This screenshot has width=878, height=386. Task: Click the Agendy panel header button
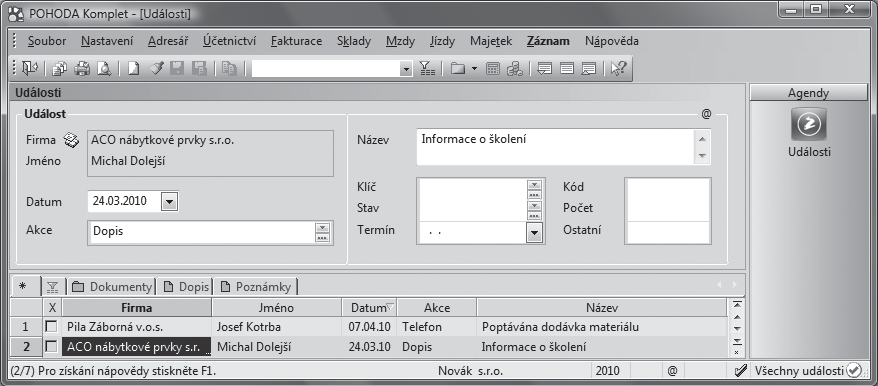coord(808,93)
